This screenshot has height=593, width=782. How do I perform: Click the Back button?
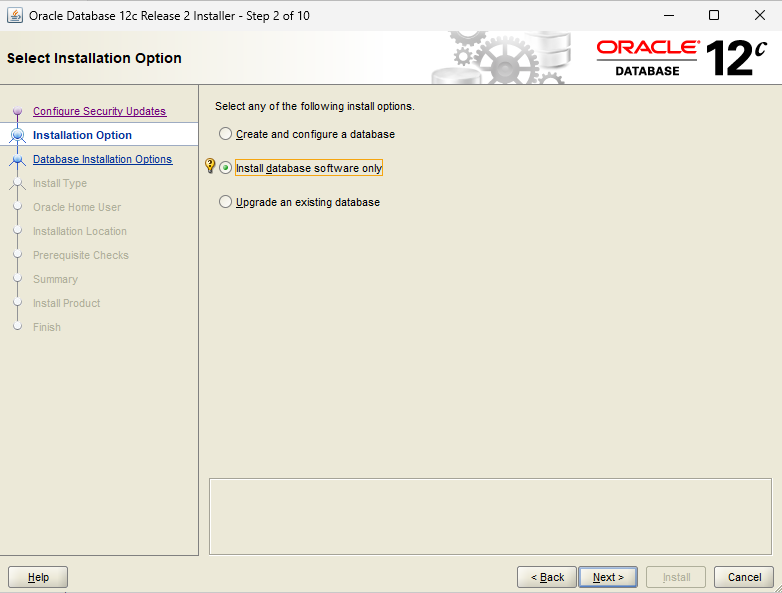(547, 577)
